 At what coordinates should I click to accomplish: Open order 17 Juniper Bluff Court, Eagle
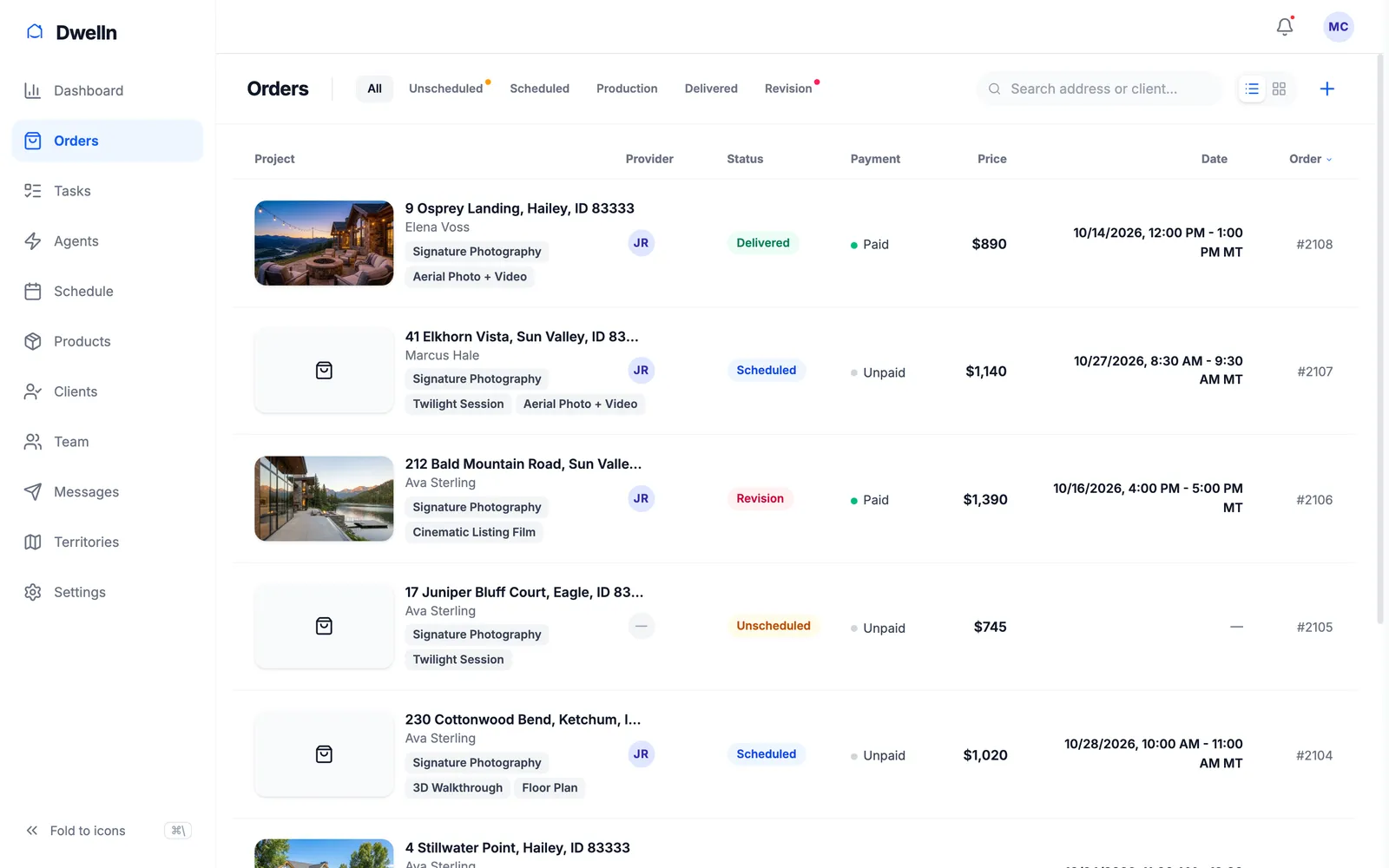(524, 592)
